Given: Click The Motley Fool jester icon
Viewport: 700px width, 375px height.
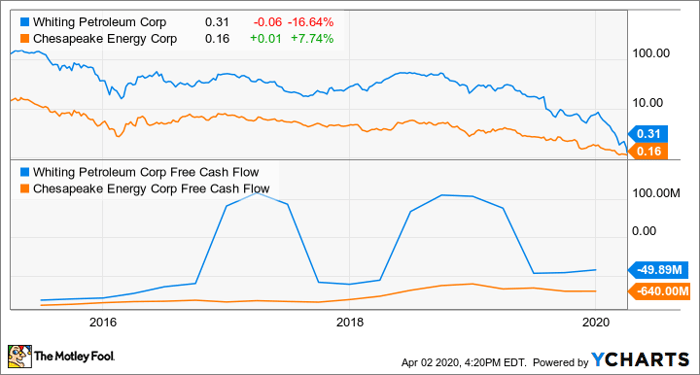Looking at the screenshot, I should 20,356.
